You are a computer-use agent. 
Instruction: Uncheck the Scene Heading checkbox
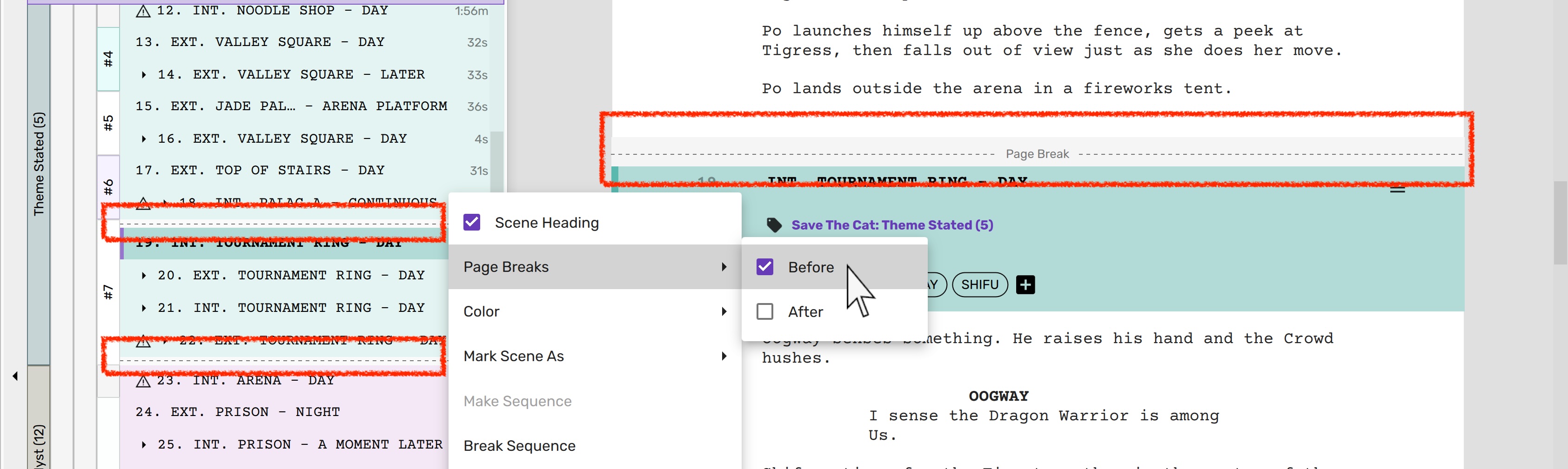472,223
